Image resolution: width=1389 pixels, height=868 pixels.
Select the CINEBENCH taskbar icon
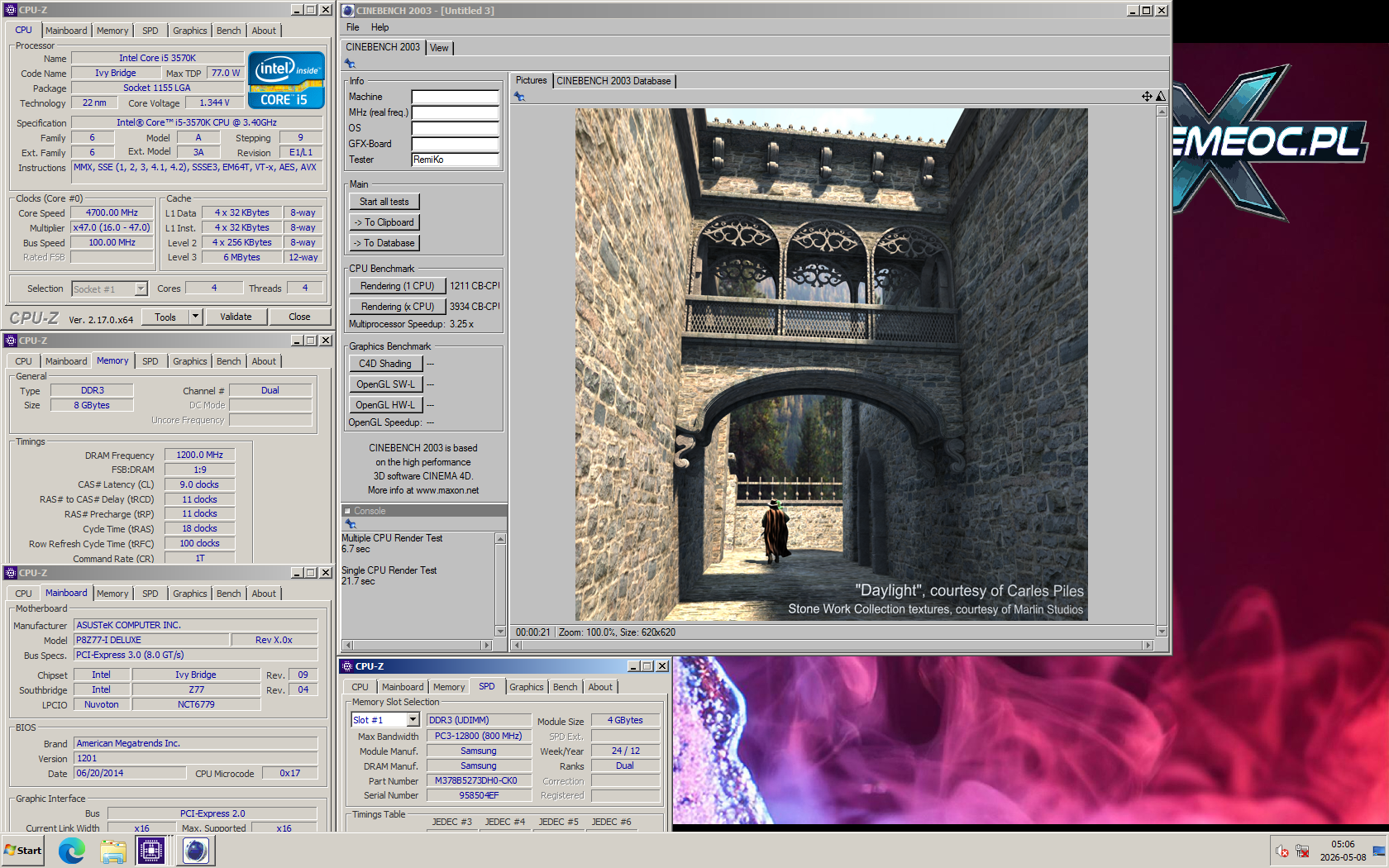point(196,851)
